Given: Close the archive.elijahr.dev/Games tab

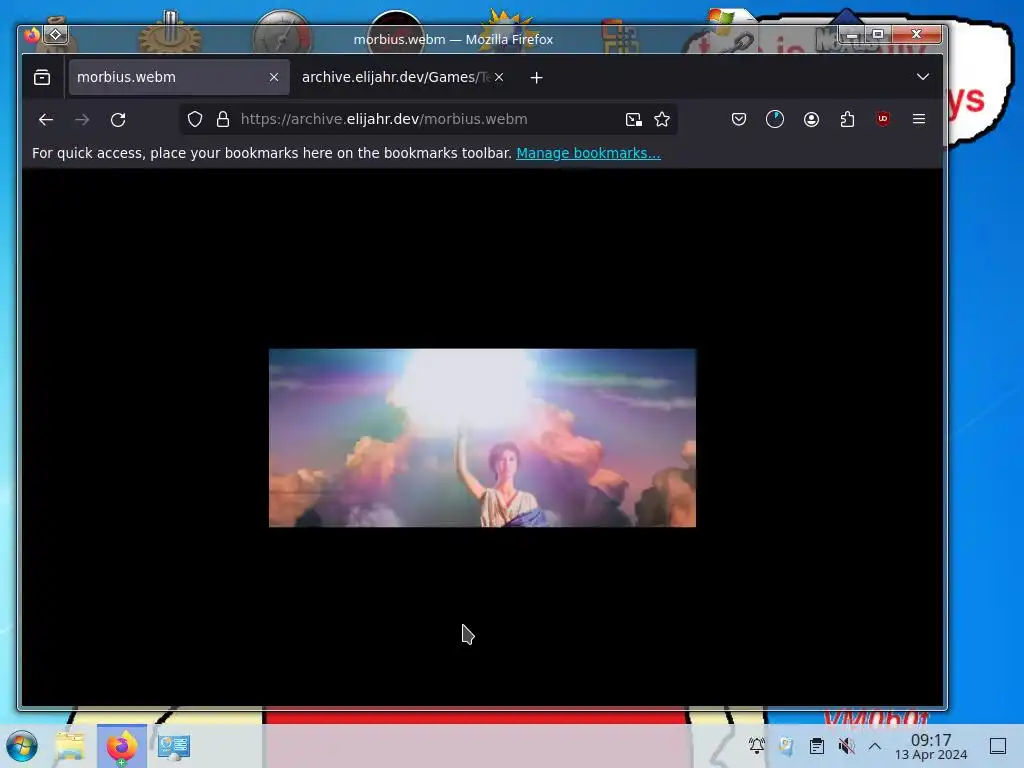Looking at the screenshot, I should pyautogui.click(x=499, y=77).
